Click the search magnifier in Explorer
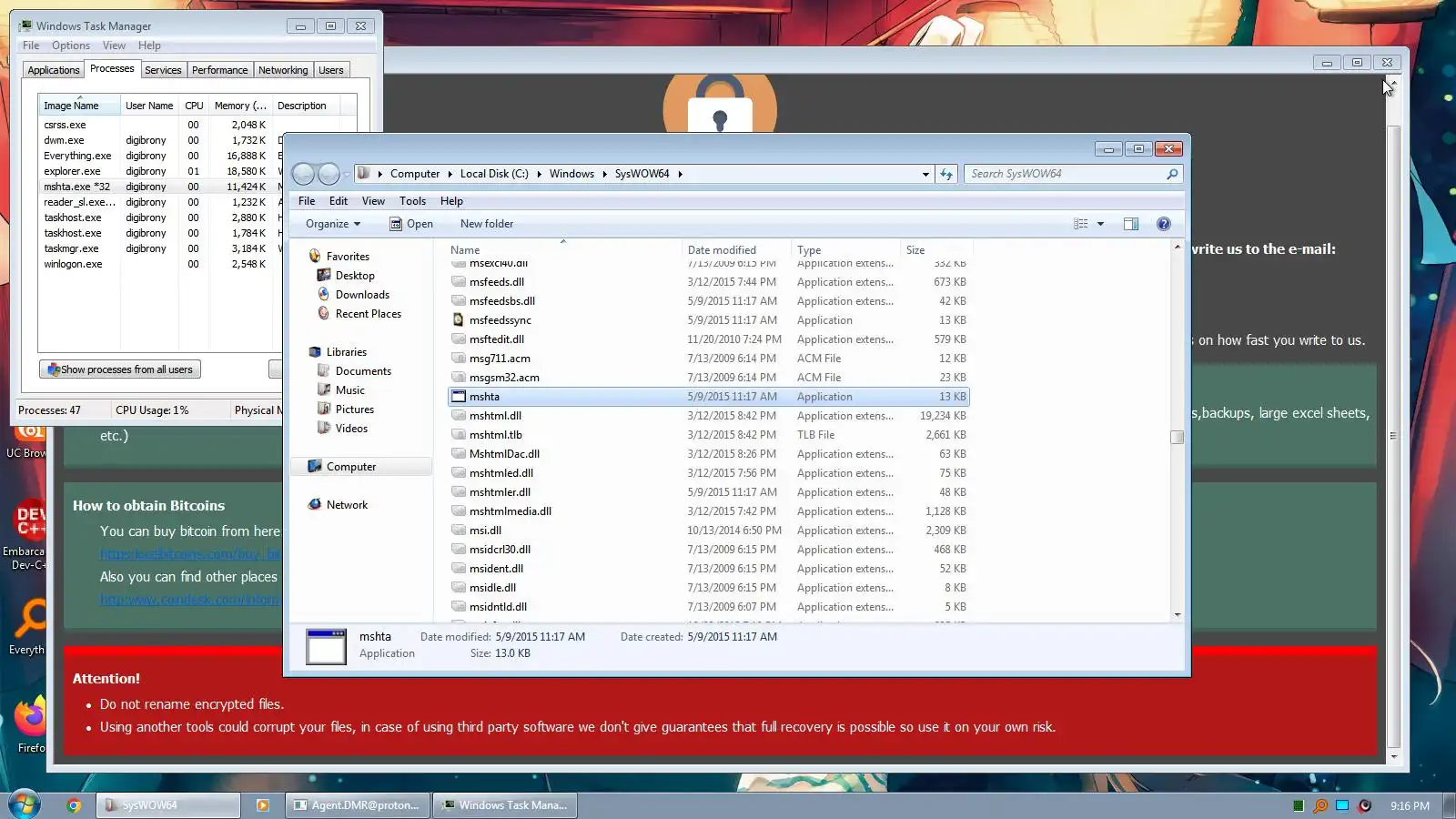The height and width of the screenshot is (819, 1456). coord(1172,174)
